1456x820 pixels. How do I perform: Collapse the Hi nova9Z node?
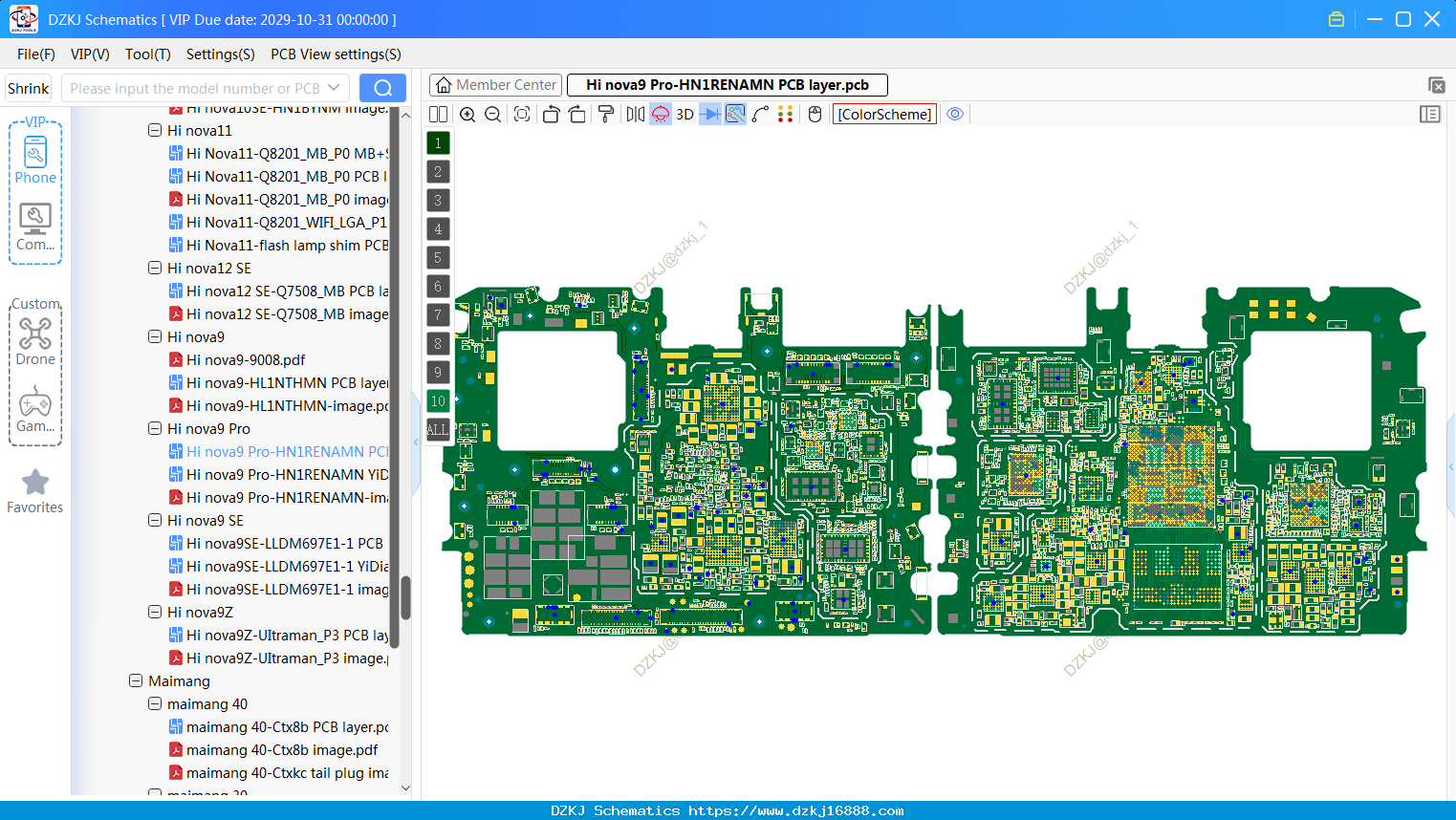click(x=155, y=612)
